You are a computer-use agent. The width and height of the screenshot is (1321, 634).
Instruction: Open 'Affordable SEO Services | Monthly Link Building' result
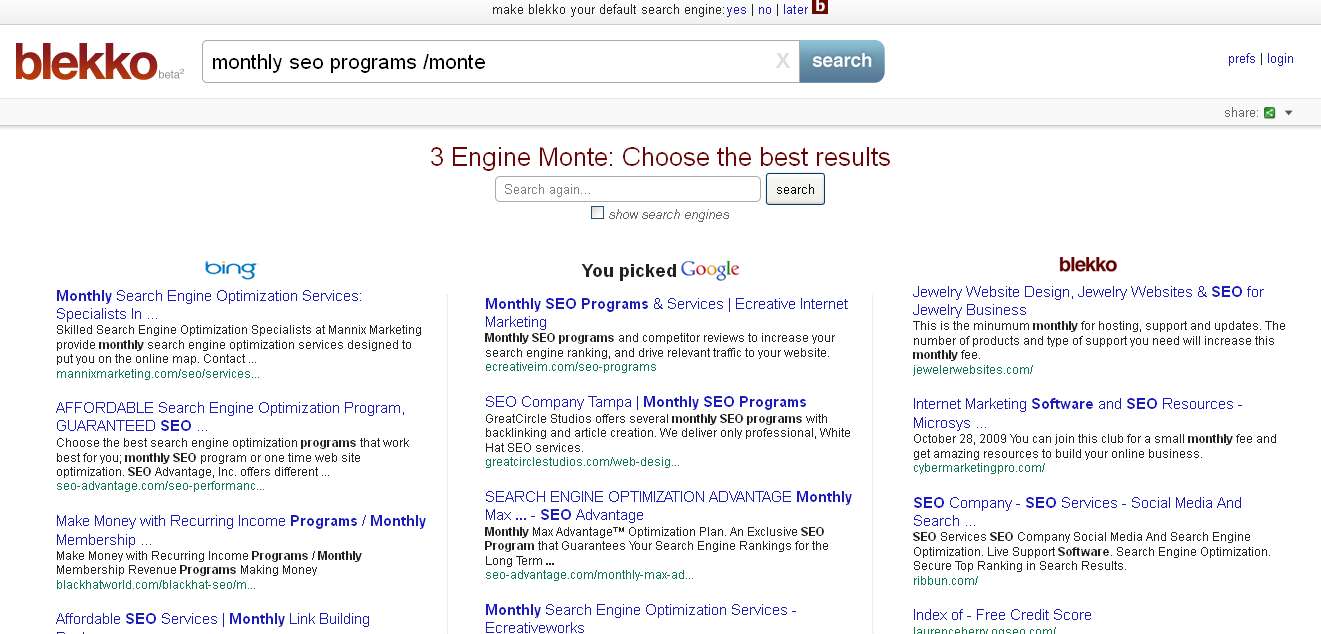tap(213, 619)
